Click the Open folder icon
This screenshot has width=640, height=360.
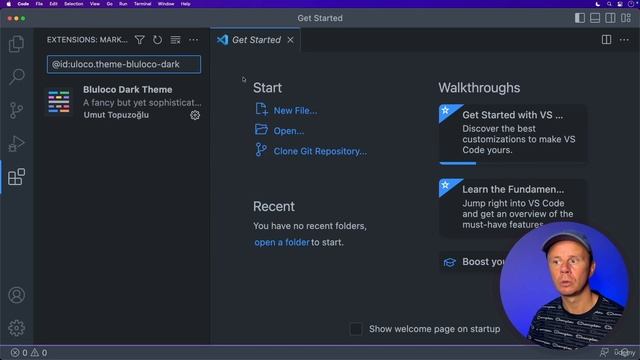(261, 130)
